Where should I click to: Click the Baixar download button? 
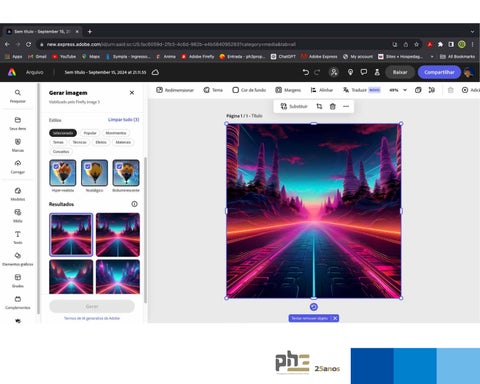click(400, 72)
